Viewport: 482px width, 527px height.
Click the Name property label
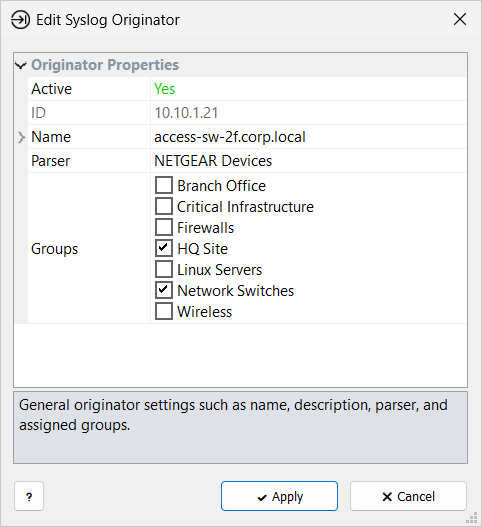tap(51, 137)
